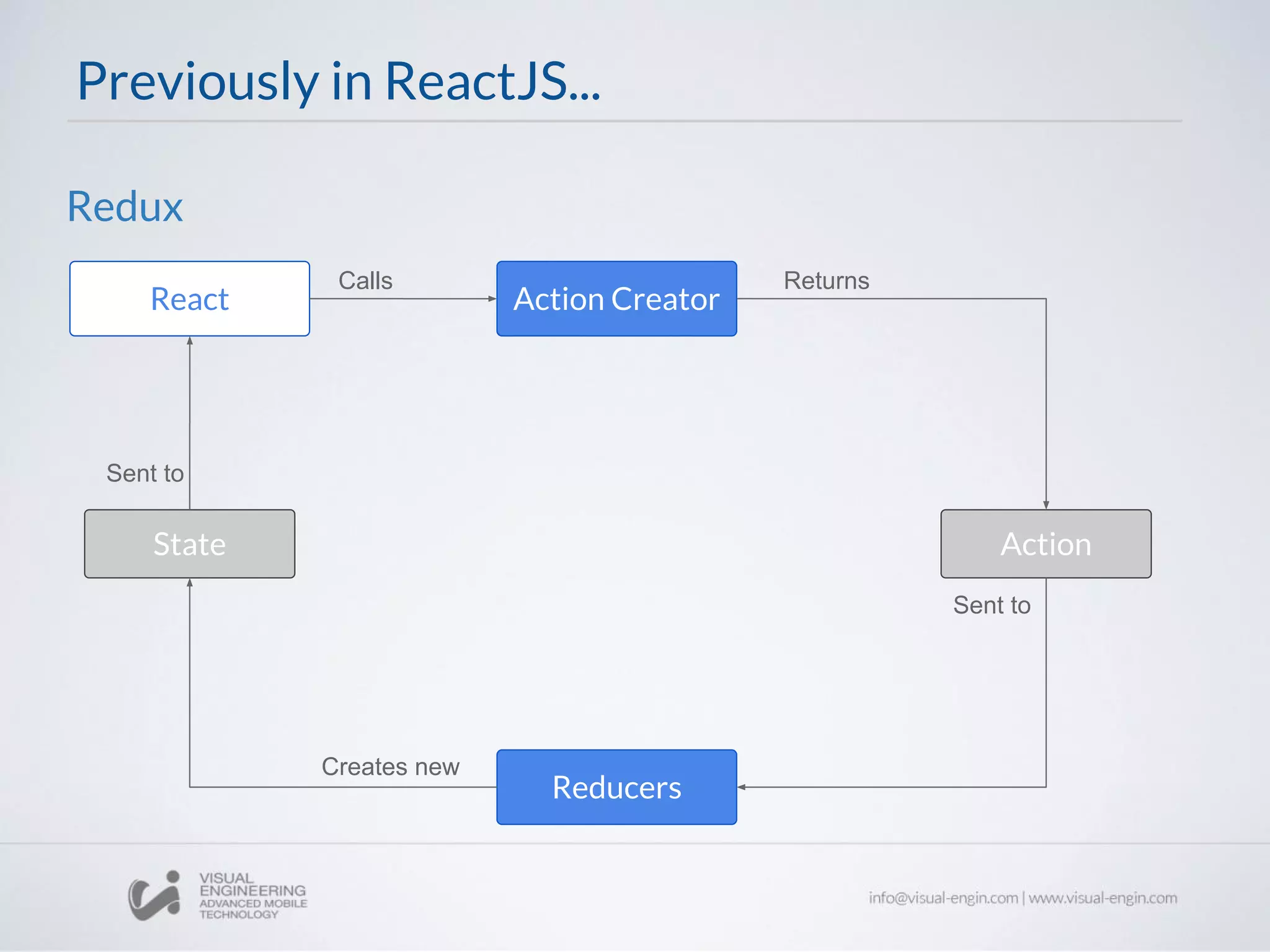Click the arrowhead entering the State box bottom
Viewport: 1270px width, 952px height.
coord(190,583)
